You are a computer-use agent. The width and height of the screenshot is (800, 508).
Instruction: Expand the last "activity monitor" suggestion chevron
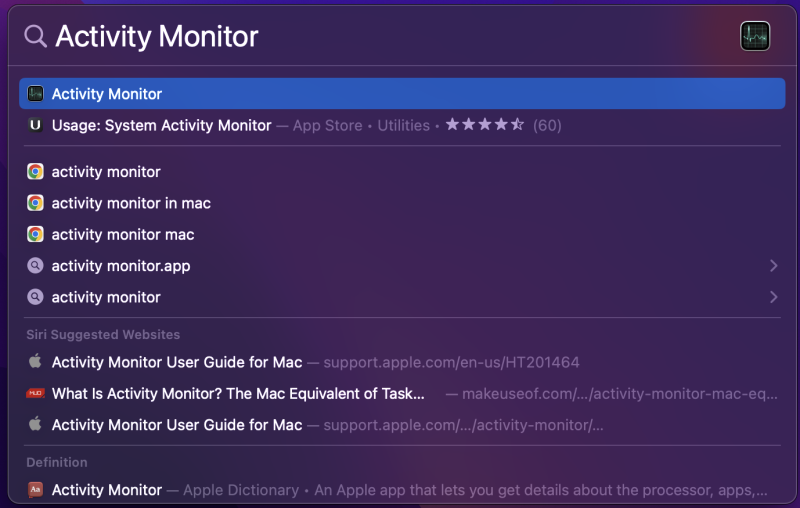(x=773, y=297)
